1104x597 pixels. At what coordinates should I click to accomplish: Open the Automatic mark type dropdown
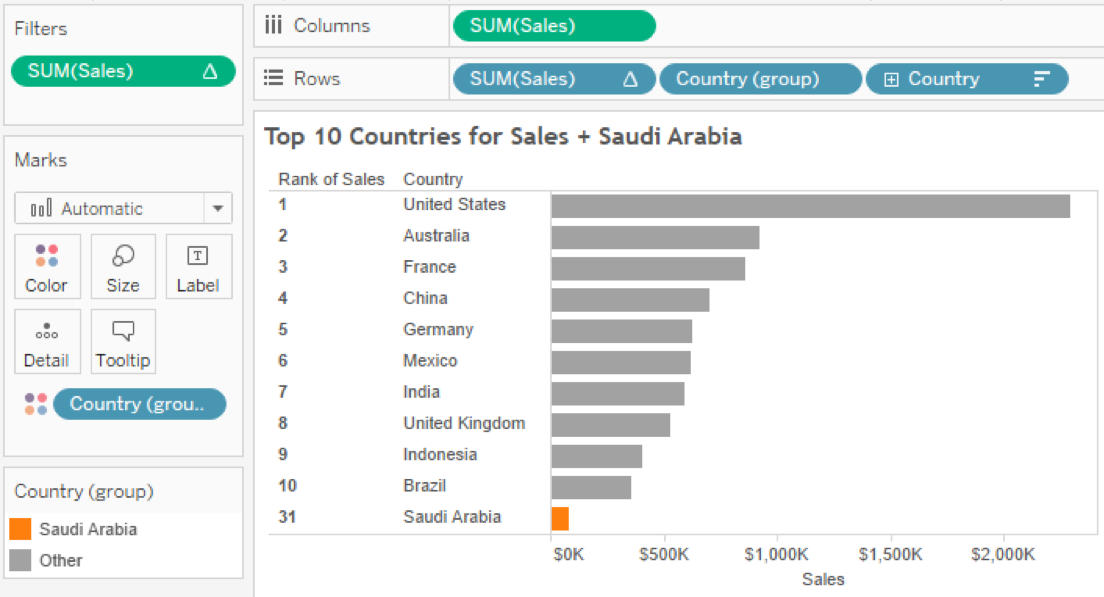click(219, 208)
